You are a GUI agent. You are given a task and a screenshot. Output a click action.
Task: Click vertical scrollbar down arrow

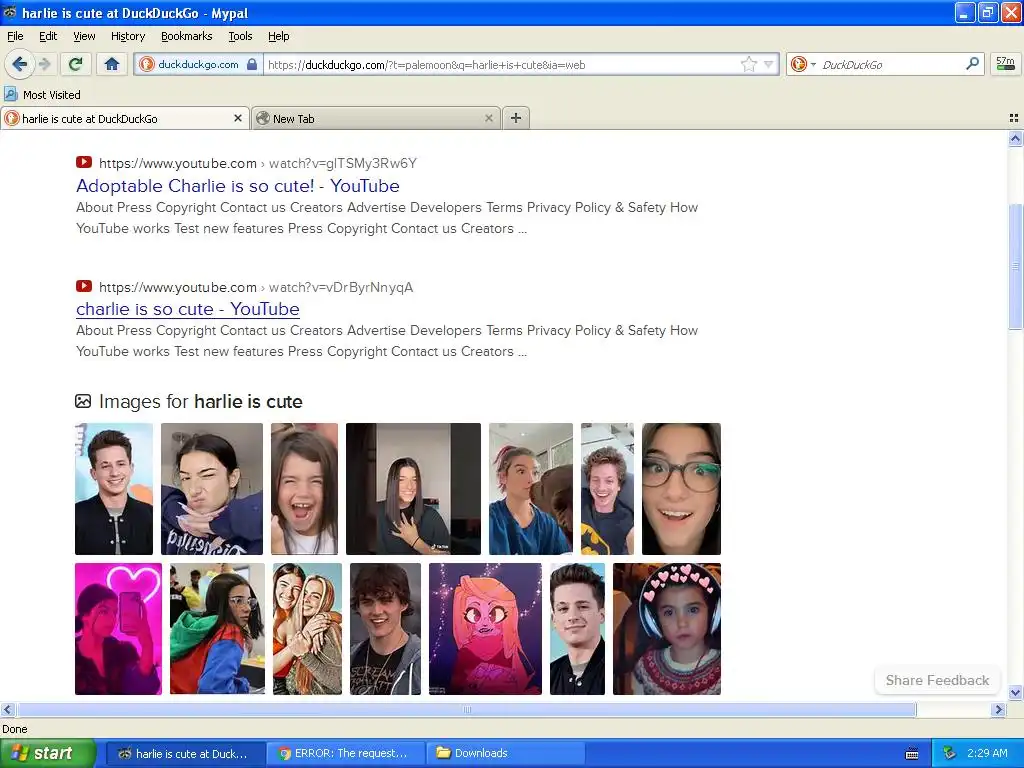point(1015,693)
